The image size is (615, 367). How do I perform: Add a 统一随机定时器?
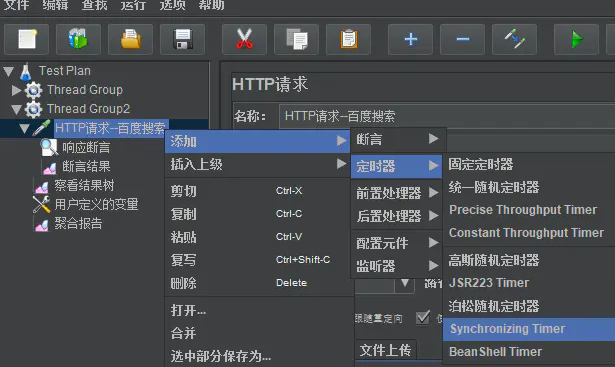pos(529,187)
